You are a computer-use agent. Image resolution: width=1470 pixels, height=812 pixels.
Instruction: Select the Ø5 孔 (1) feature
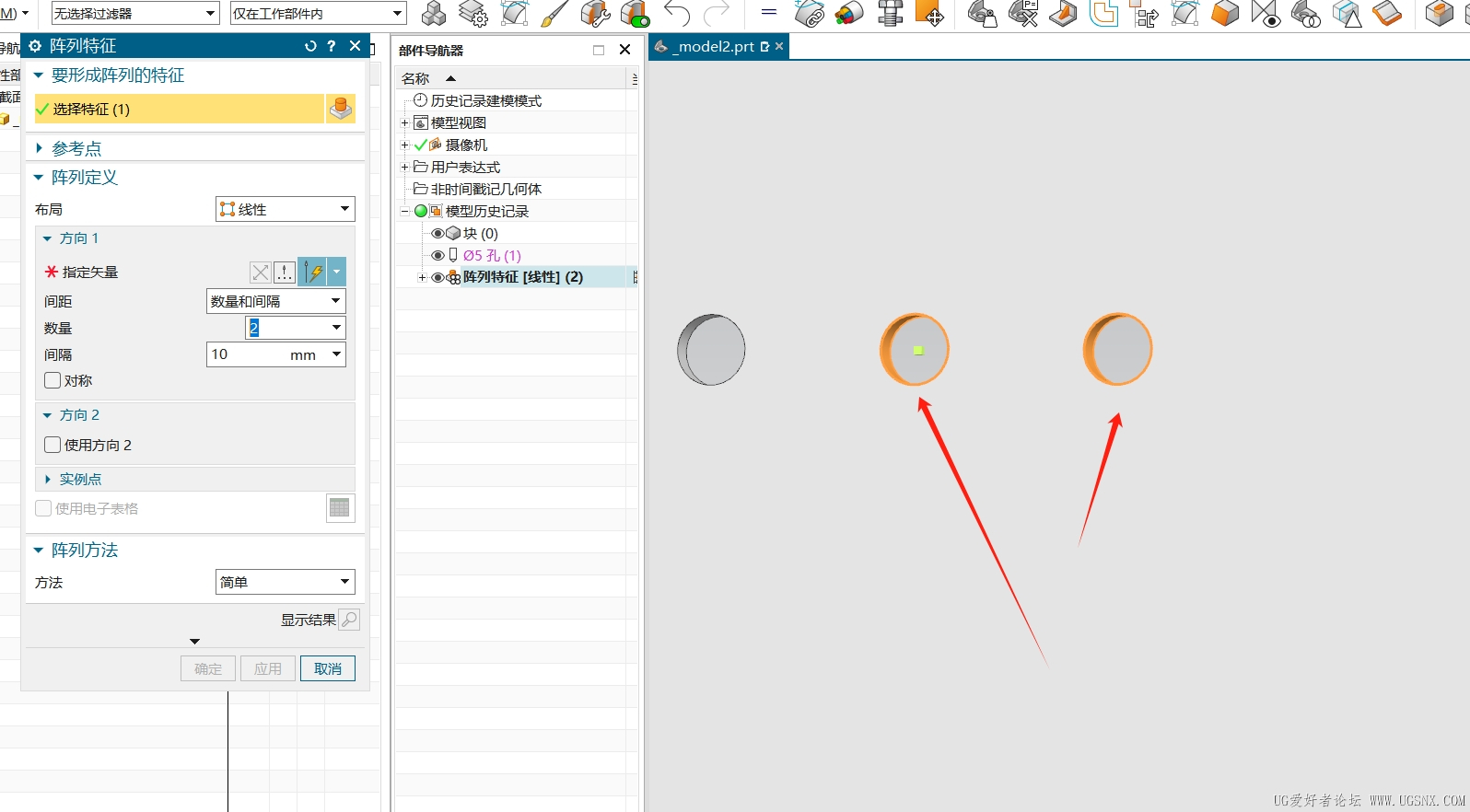492,256
